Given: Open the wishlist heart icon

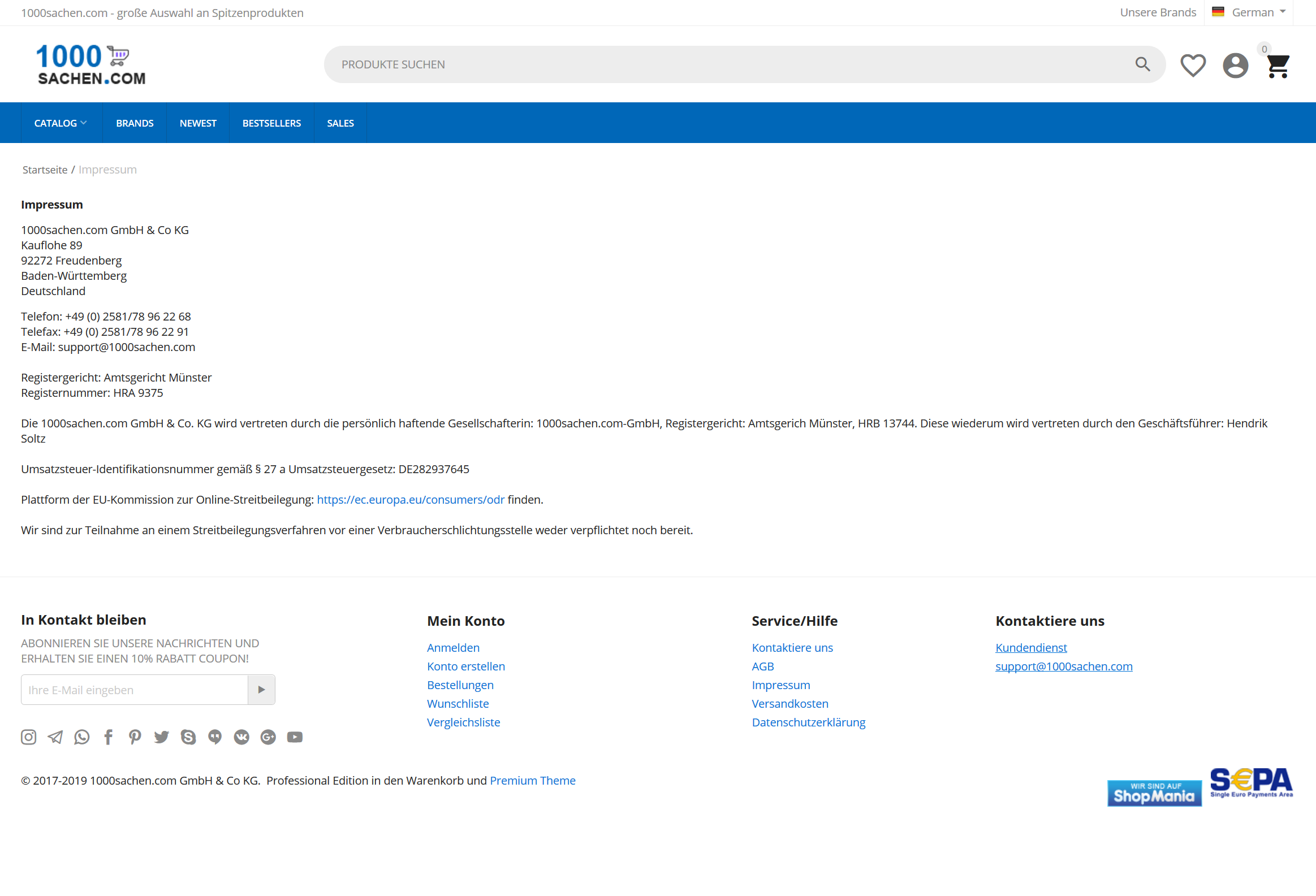Looking at the screenshot, I should [1193, 65].
